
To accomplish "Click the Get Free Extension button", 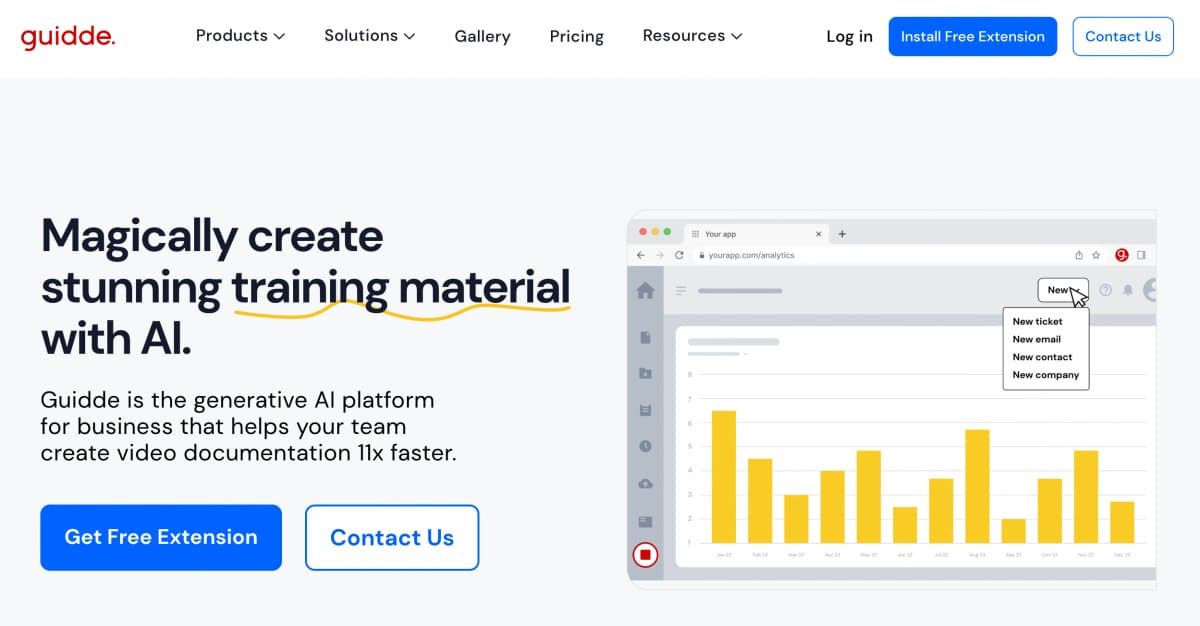I will coord(161,537).
